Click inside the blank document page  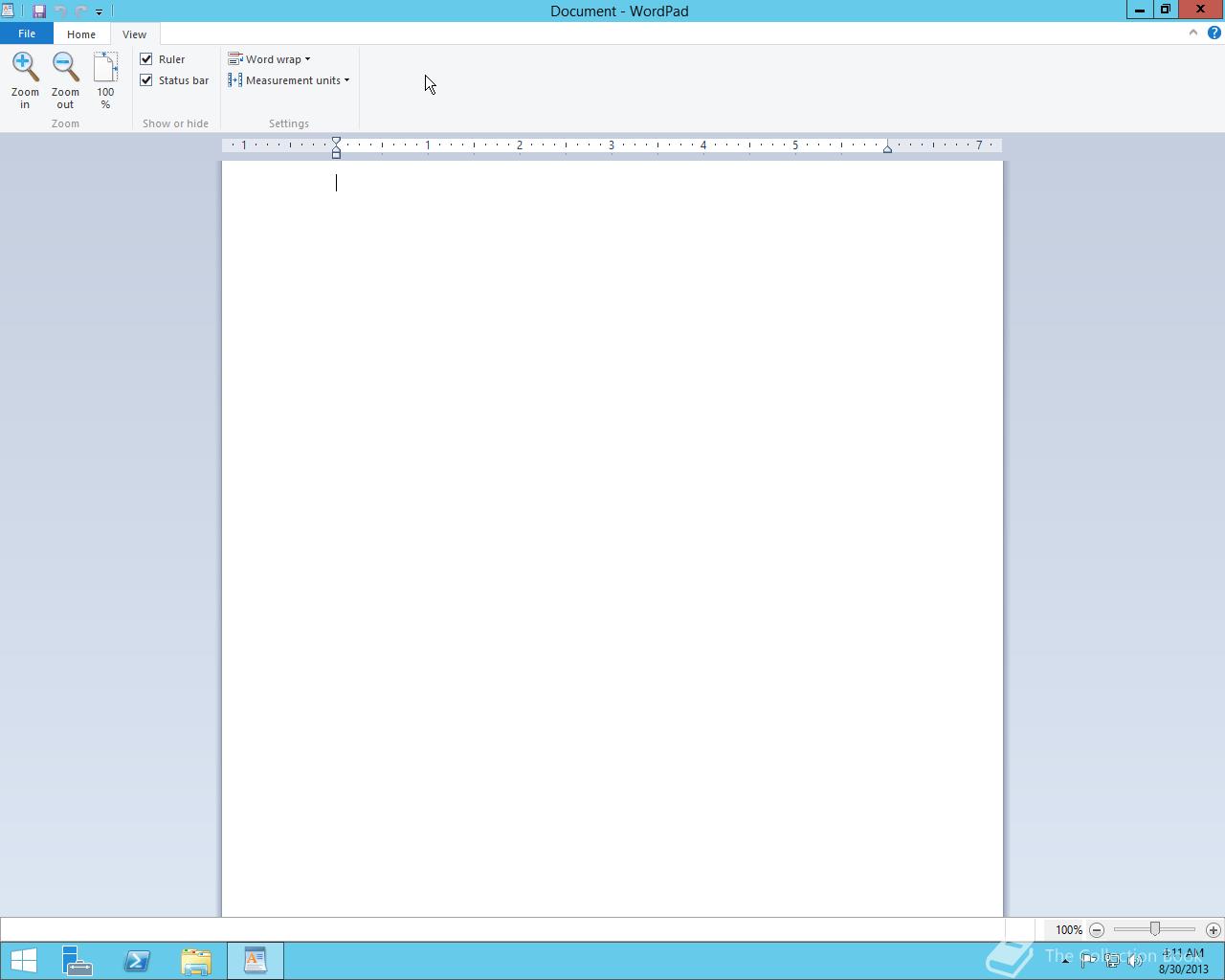tap(612, 539)
